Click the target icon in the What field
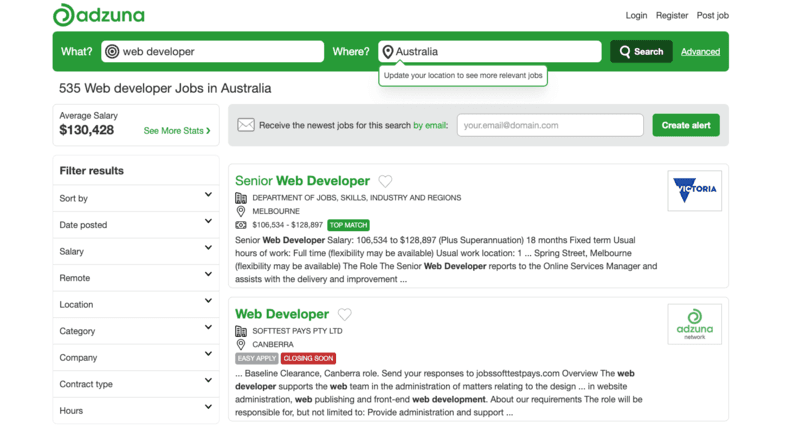Image resolution: width=800 pixels, height=430 pixels. 112,52
